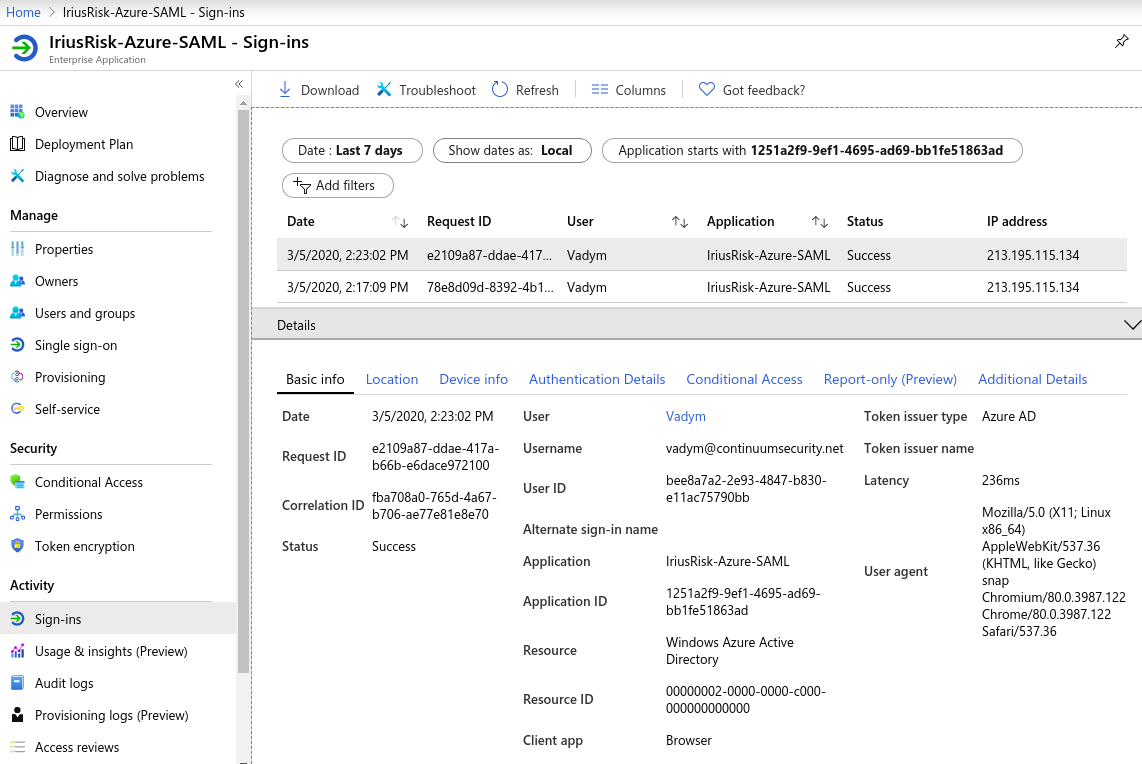Click the IriusRisk-Azure-SAML - Sign-ins breadcrumb text
This screenshot has height=764, width=1142.
coord(154,12)
